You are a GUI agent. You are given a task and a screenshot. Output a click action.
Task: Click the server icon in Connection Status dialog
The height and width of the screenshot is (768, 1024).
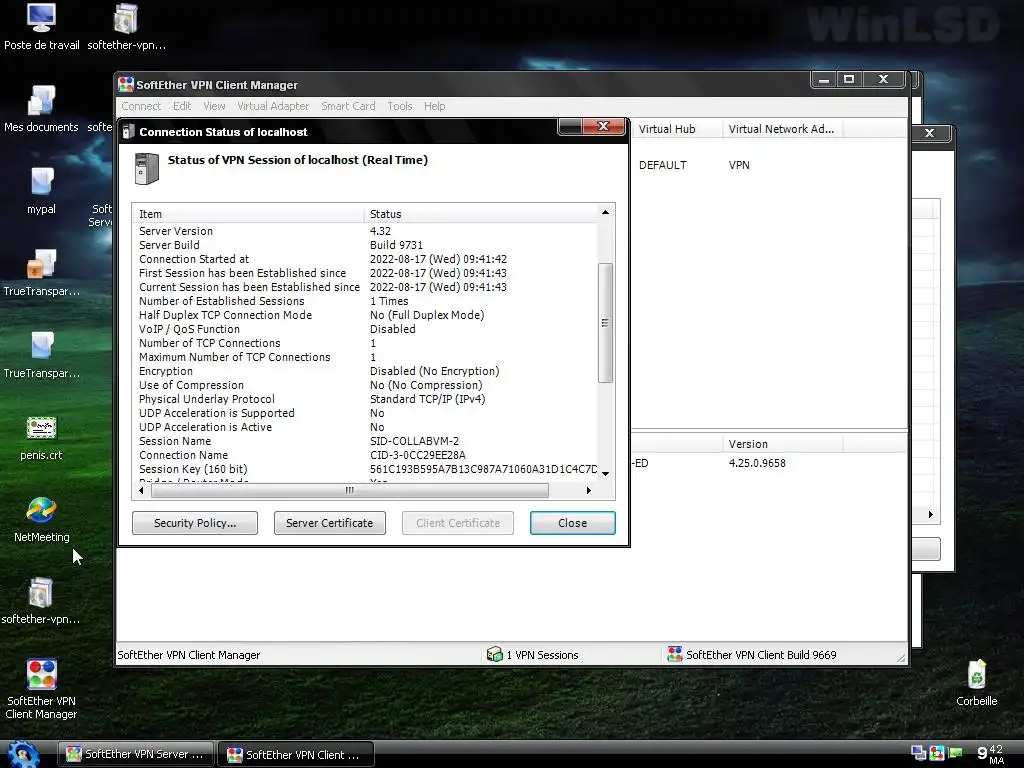tap(146, 168)
